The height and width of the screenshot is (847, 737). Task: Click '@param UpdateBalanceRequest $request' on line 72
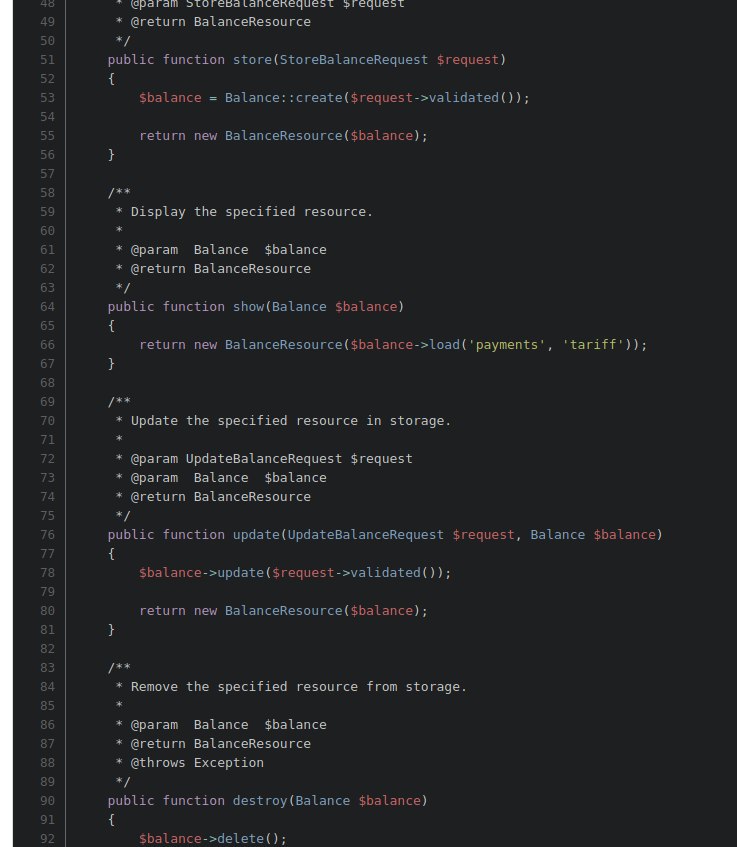click(x=271, y=459)
